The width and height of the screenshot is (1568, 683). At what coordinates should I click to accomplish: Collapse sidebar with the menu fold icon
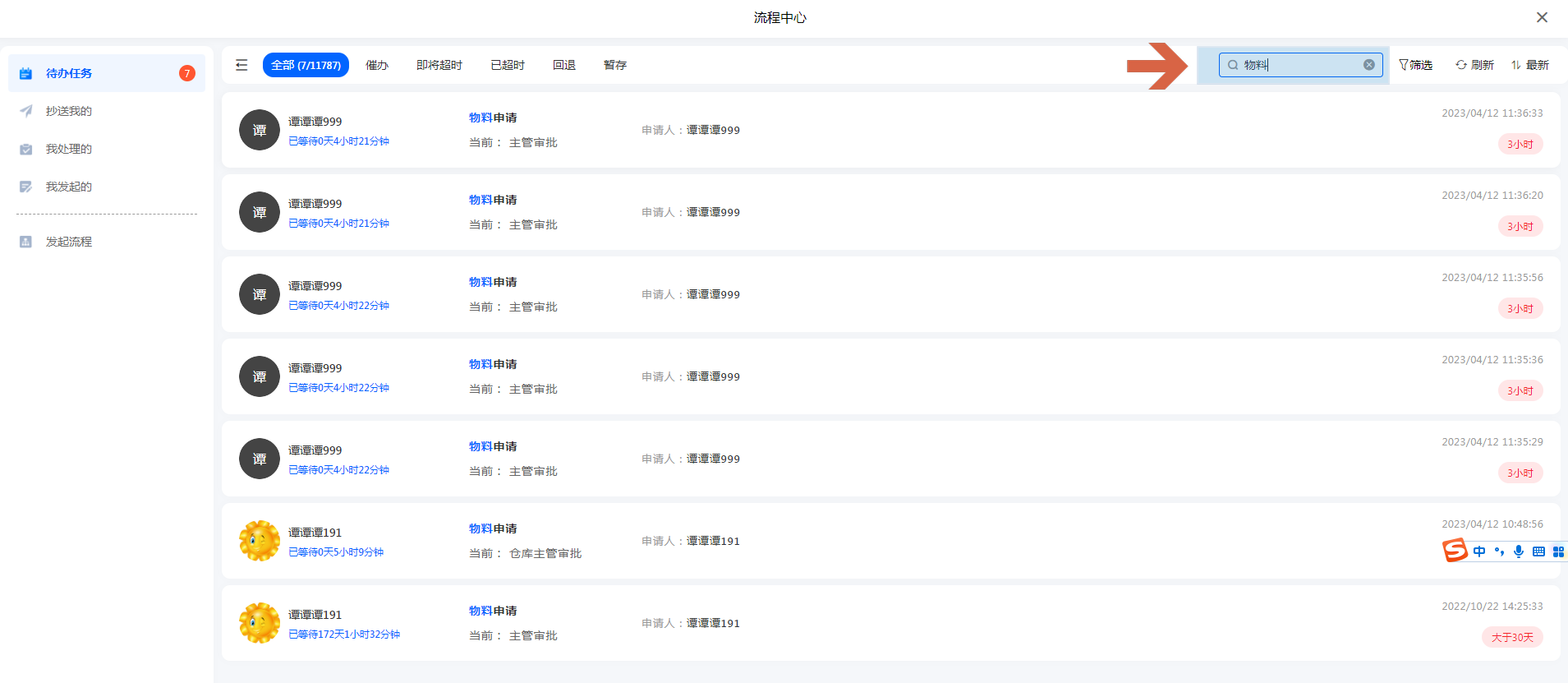click(x=241, y=65)
